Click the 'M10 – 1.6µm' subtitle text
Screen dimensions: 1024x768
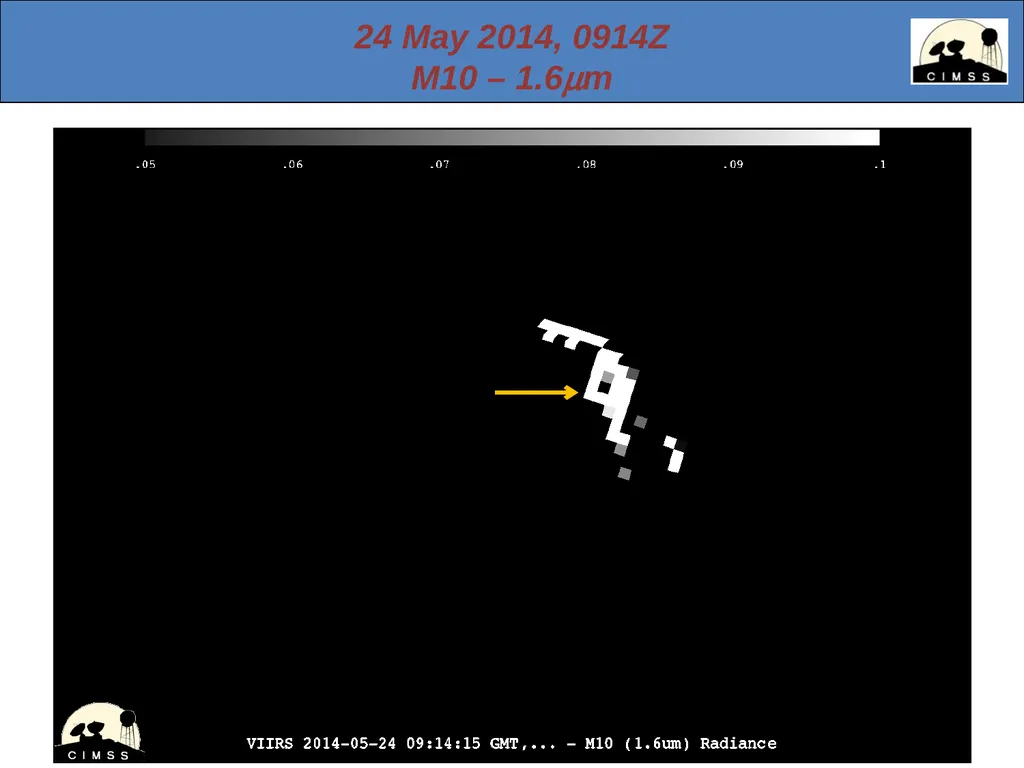(x=511, y=78)
